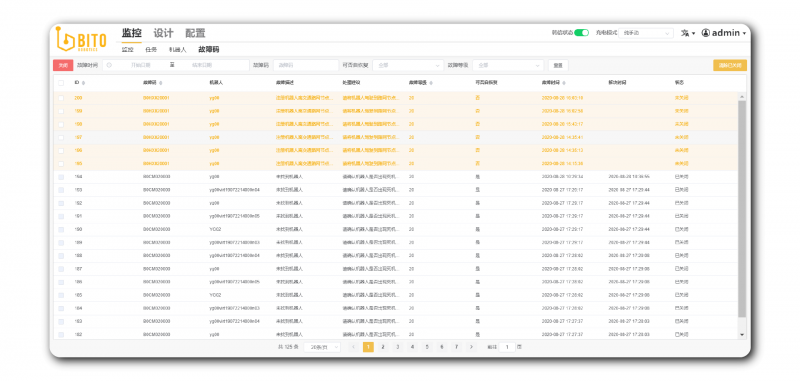Click the red 关闭 button
Image resolution: width=800 pixels, height=381 pixels.
click(x=63, y=65)
